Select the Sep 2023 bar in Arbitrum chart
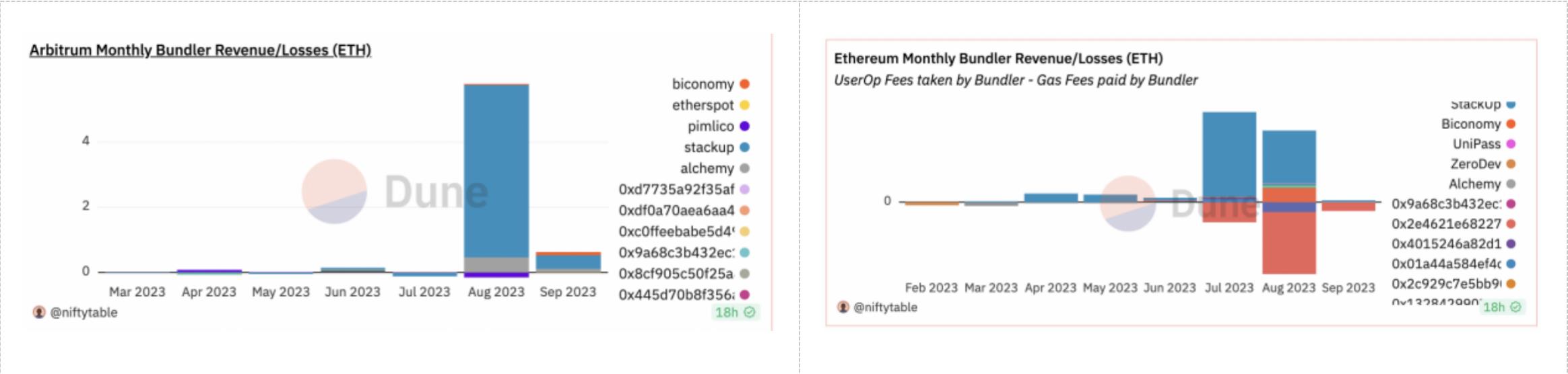This screenshot has height=374, width=1568. point(568,262)
